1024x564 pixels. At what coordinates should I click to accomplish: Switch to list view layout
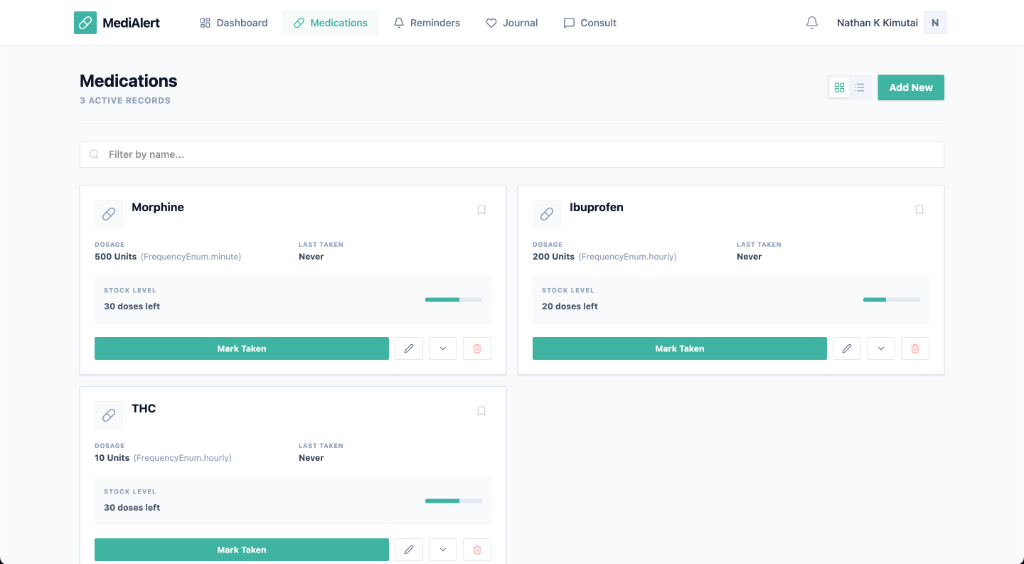tap(860, 88)
